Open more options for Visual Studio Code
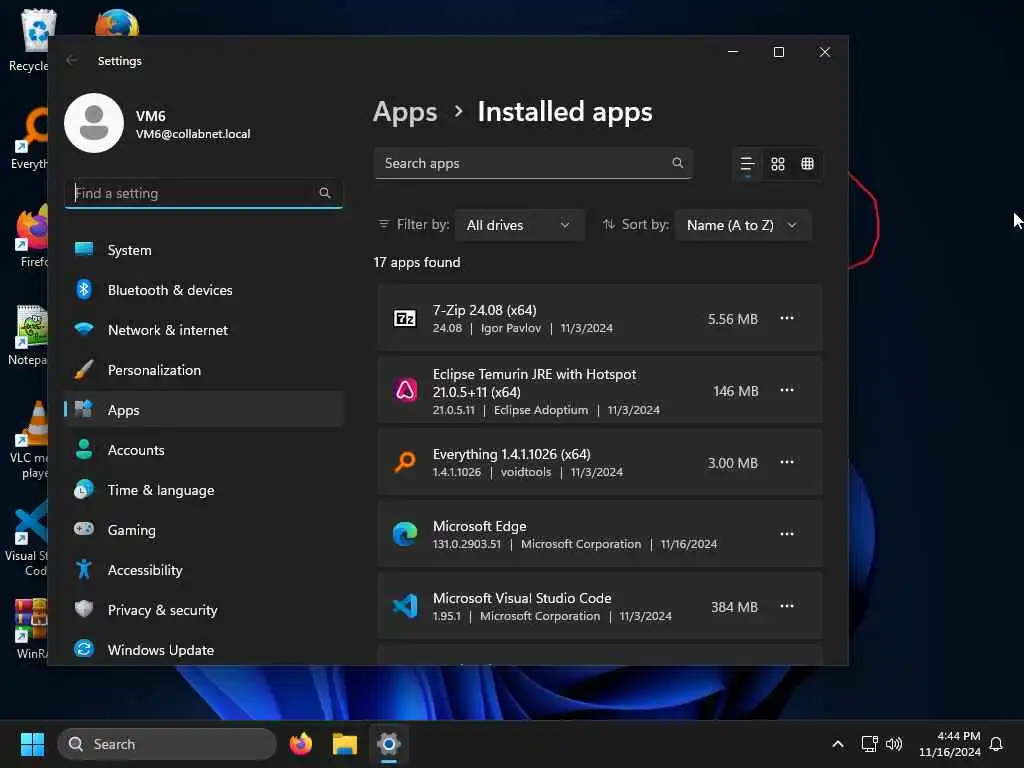1024x768 pixels. point(786,605)
